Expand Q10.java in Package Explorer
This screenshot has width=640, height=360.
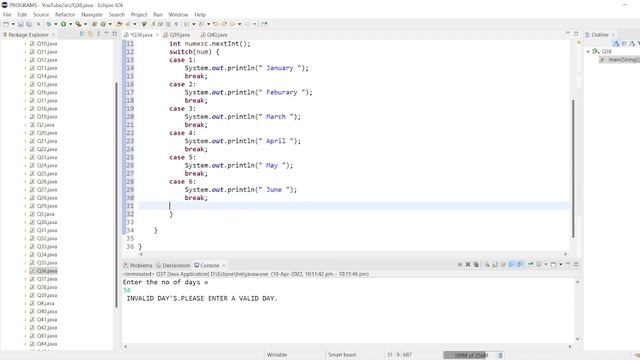coord(25,44)
